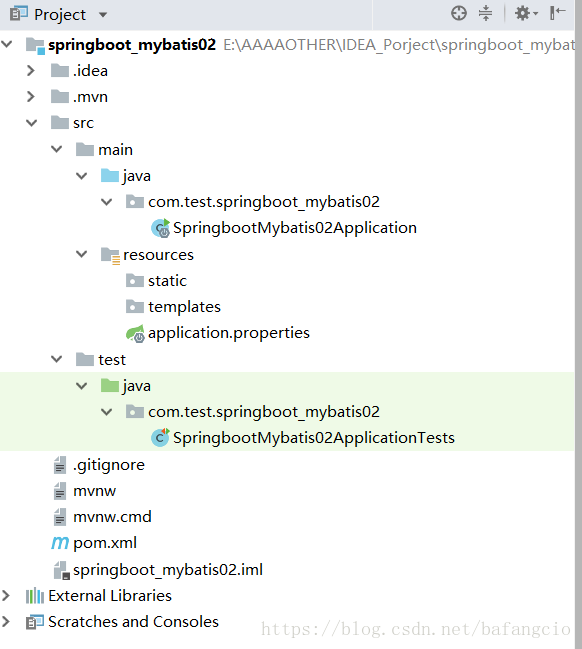
Task: Collapse main com.test.springboot_mybatis02 package chevron
Action: (107, 202)
